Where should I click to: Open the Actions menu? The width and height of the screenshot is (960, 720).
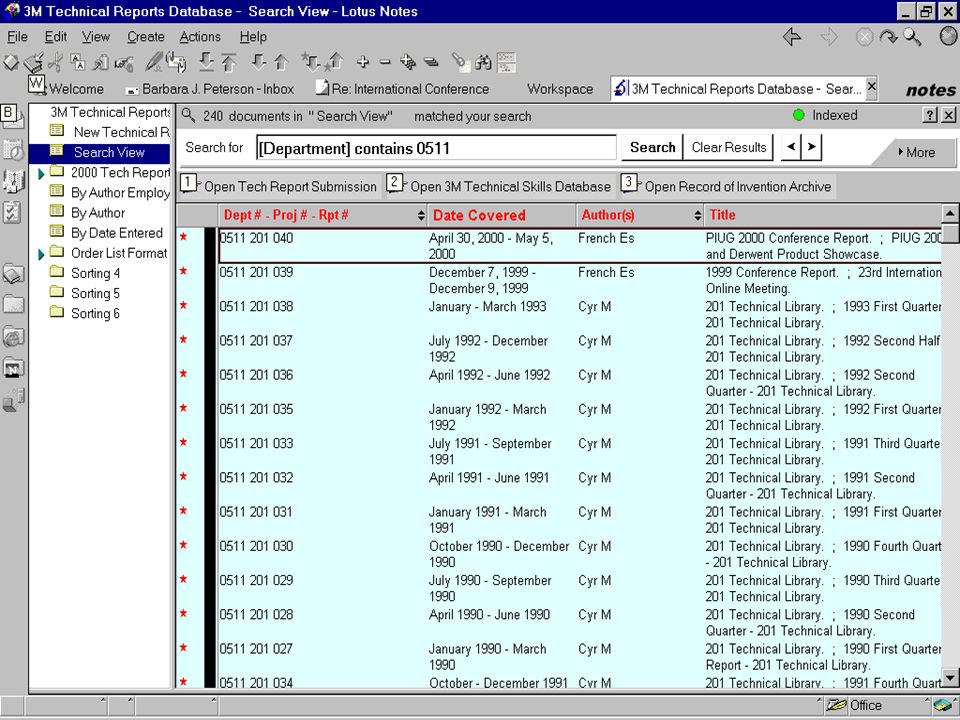(200, 37)
